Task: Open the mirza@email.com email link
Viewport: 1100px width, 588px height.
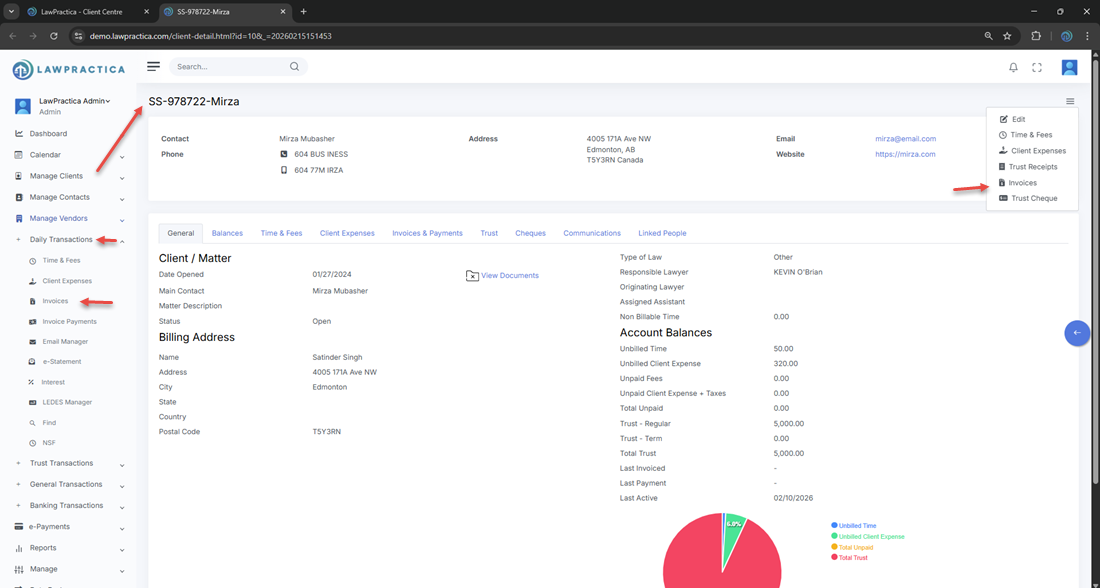Action: pyautogui.click(x=905, y=139)
